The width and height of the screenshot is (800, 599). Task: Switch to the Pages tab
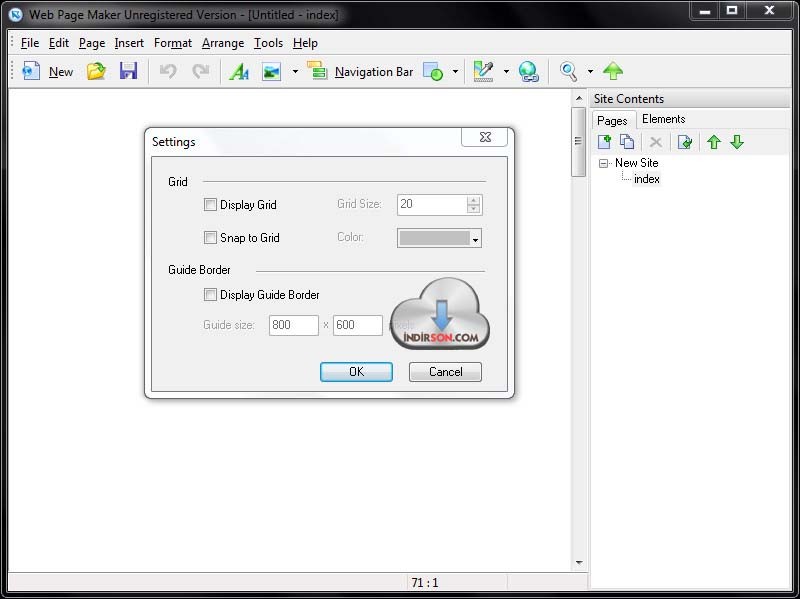pos(612,120)
